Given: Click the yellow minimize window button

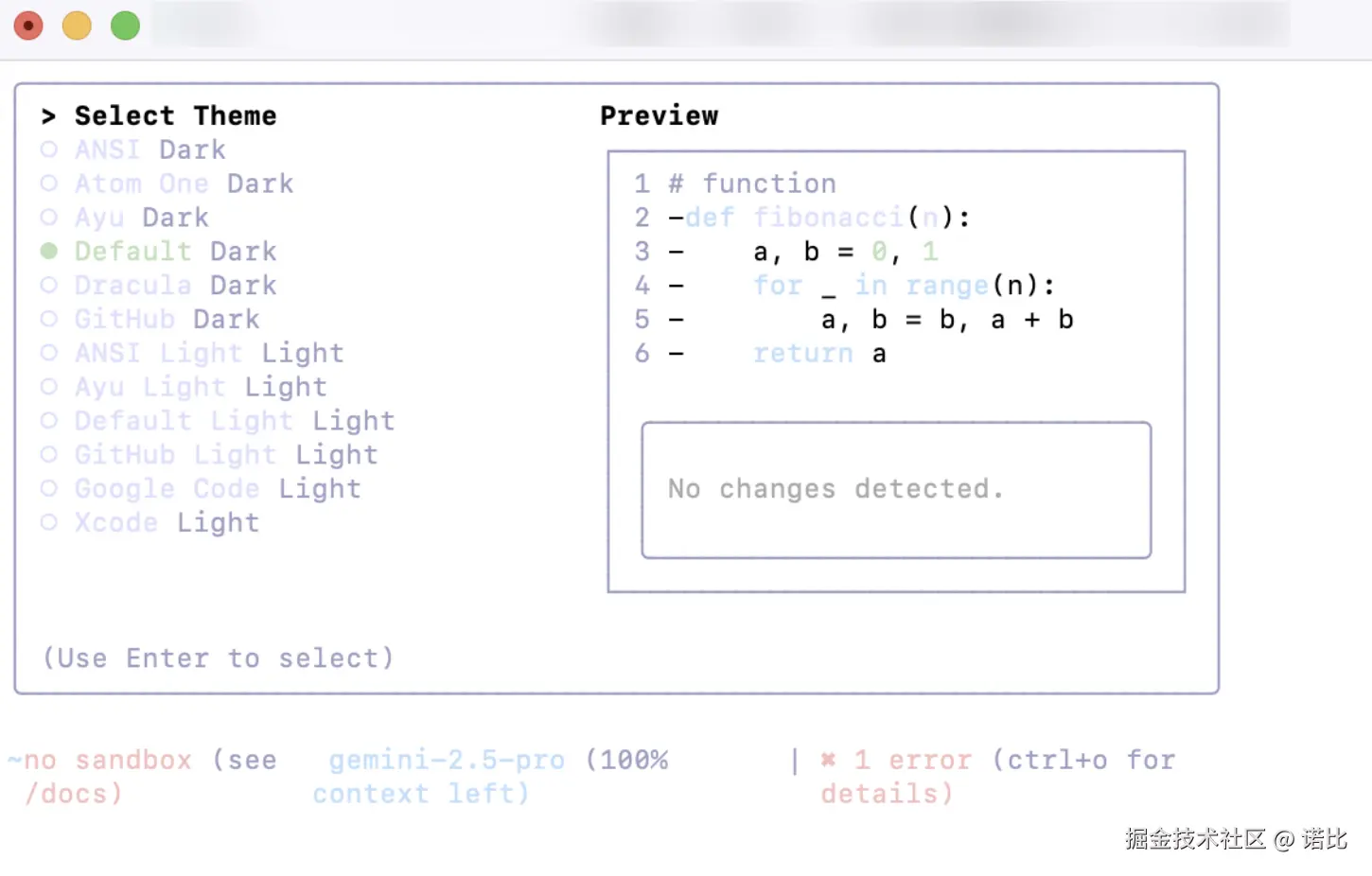Looking at the screenshot, I should [77, 26].
